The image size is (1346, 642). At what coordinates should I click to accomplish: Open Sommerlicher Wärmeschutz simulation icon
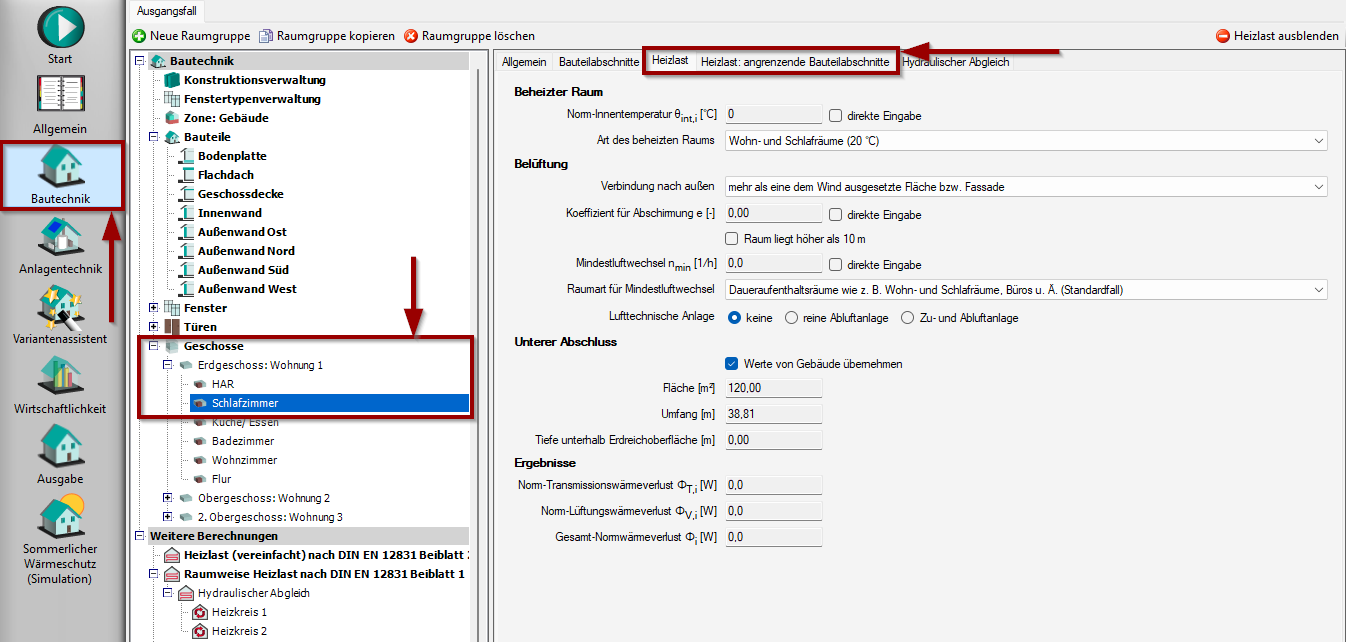click(61, 518)
